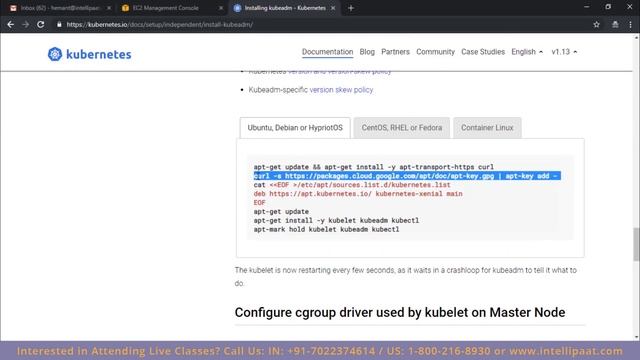Select the Container Linux tab

[487, 128]
